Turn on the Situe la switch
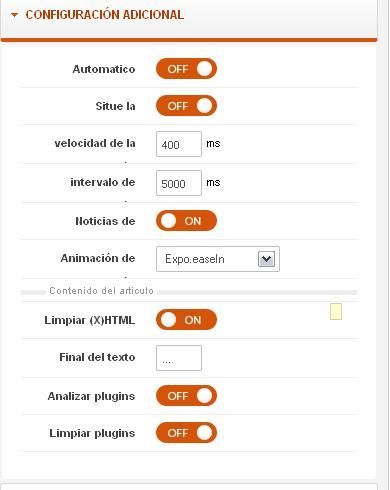390x490 pixels. tap(186, 106)
